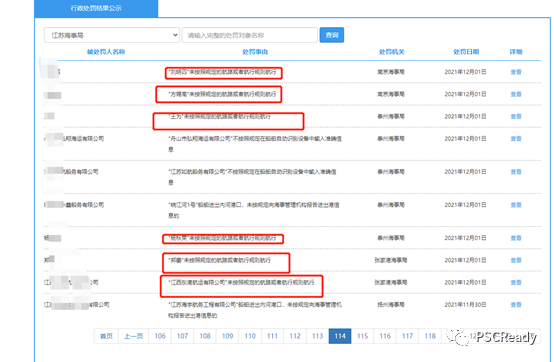Click the 江西东港航运有限公司 penalty reason text
Image resolution: width=554 pixels, height=362 pixels.
point(241,283)
